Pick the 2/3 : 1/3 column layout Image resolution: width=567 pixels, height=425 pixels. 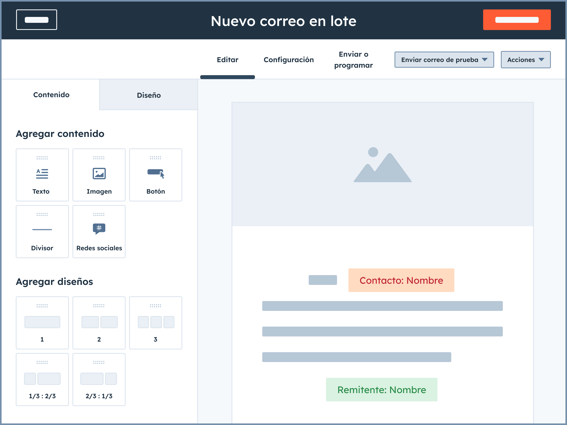[x=99, y=379]
